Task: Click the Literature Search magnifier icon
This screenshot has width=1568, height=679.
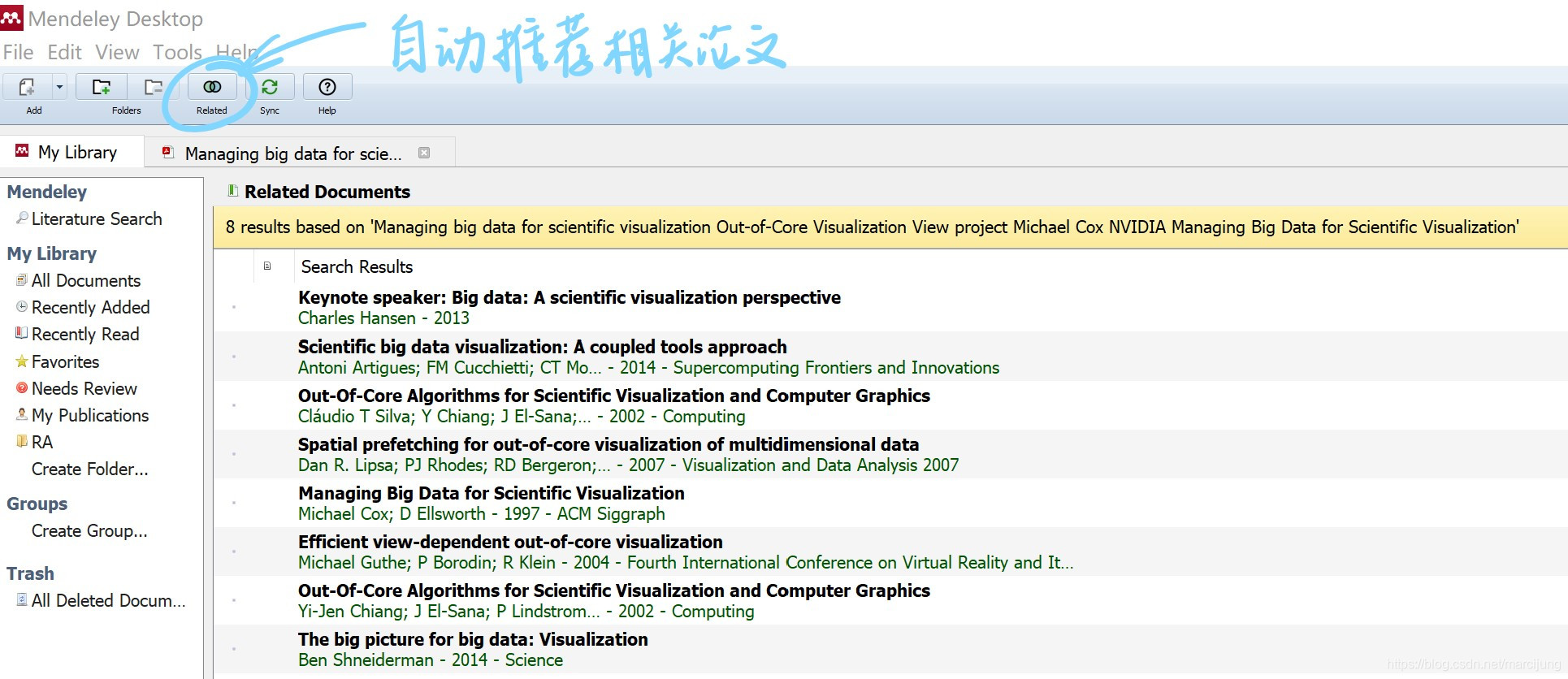Action: 22,218
